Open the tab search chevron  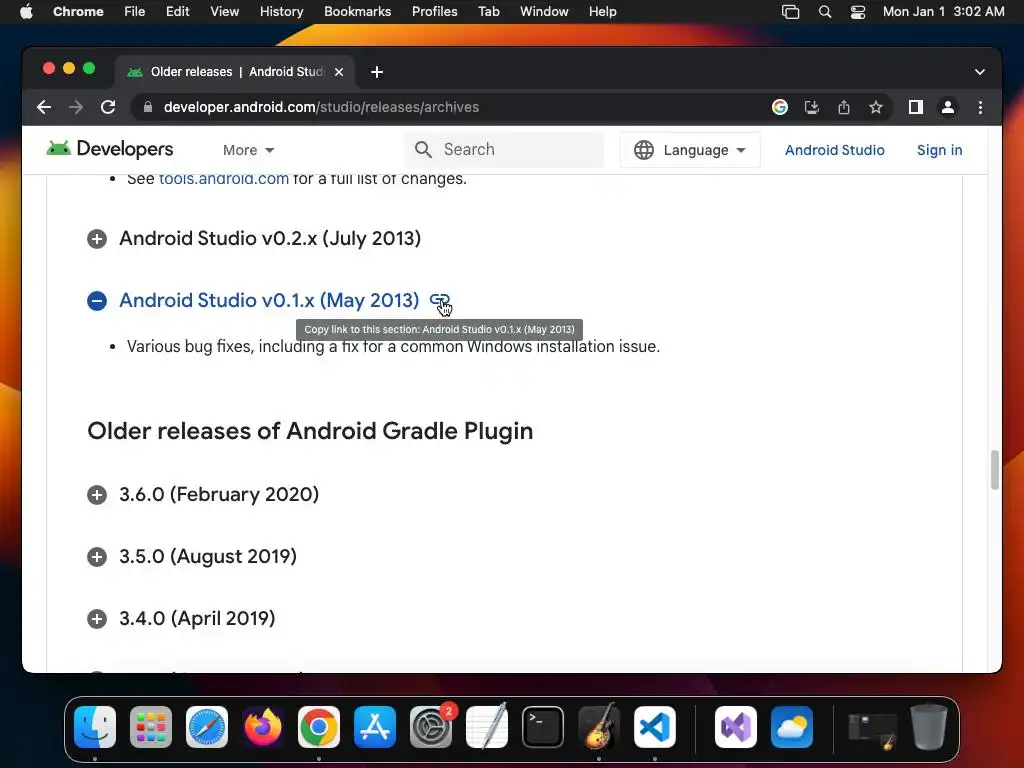click(980, 72)
